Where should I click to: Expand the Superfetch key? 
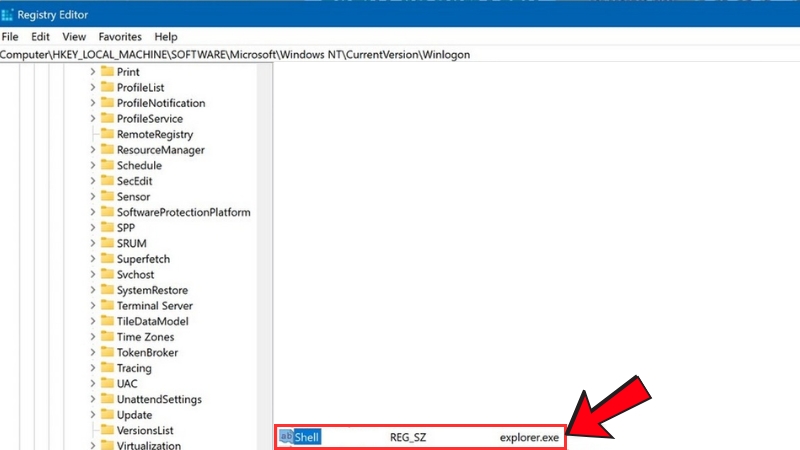coord(92,259)
